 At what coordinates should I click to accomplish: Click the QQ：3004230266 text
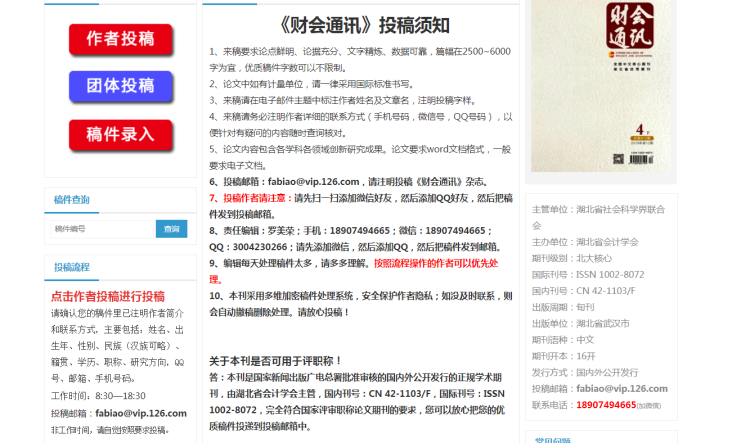coord(248,247)
